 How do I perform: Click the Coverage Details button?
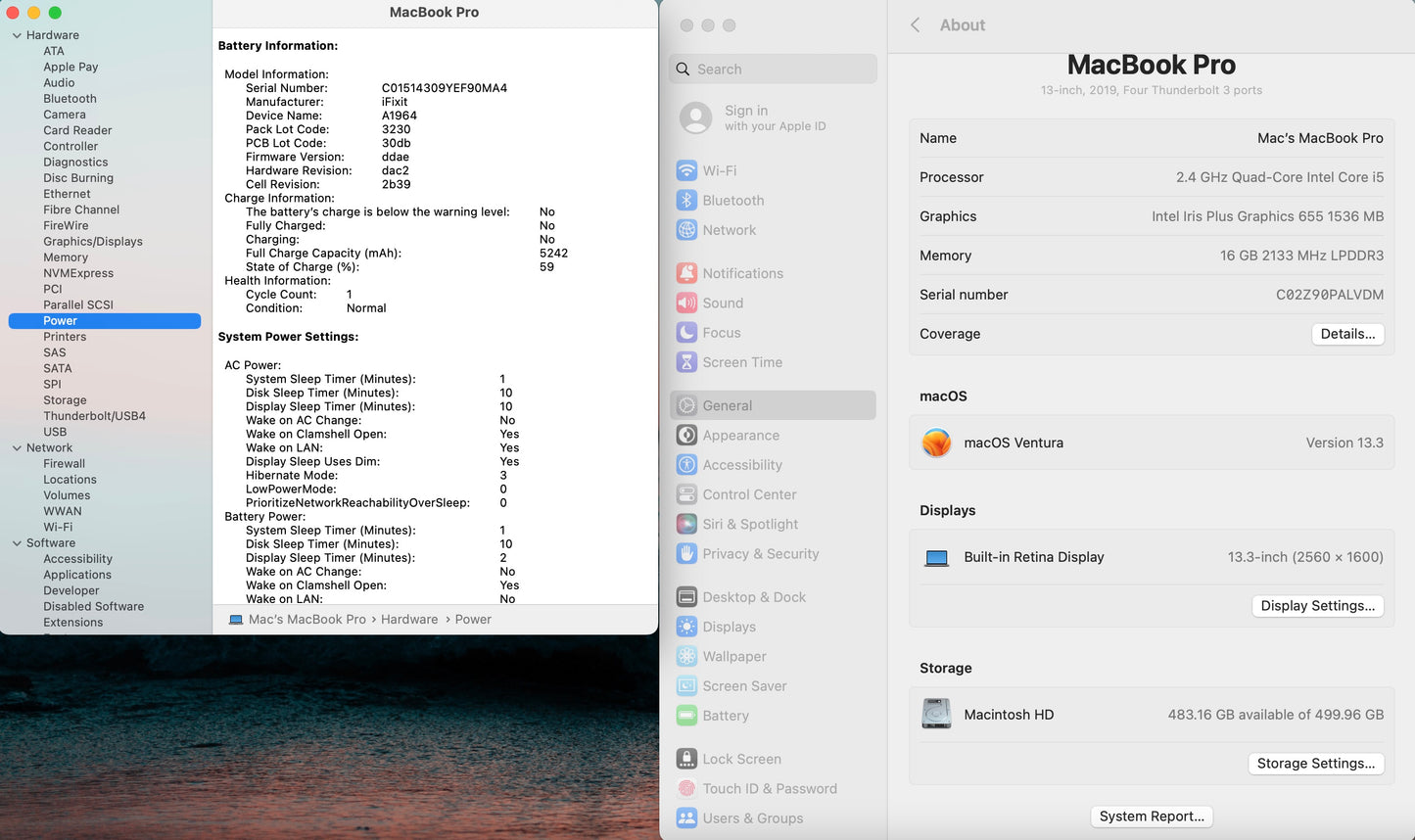tap(1347, 334)
